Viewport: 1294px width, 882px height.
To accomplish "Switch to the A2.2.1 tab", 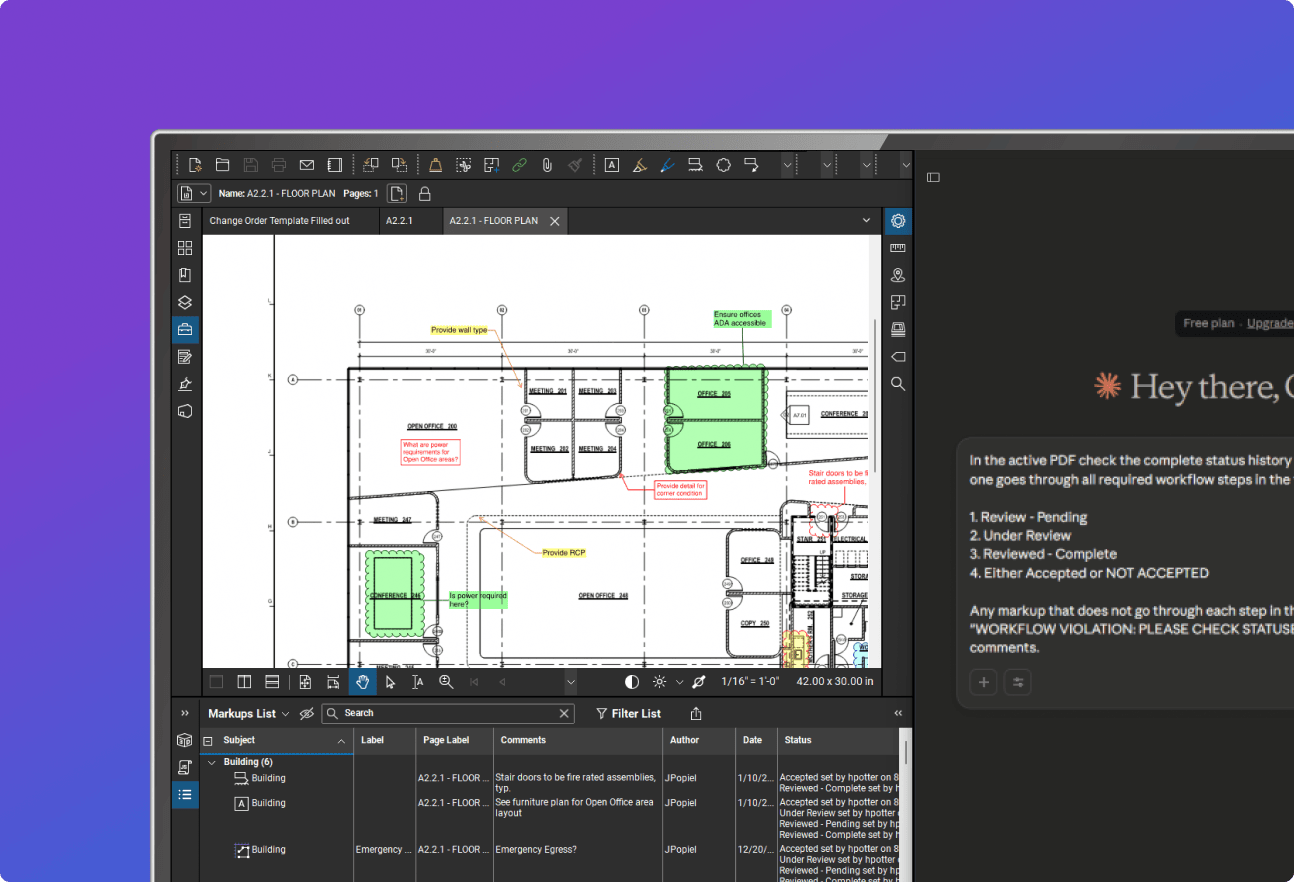I will [399, 221].
